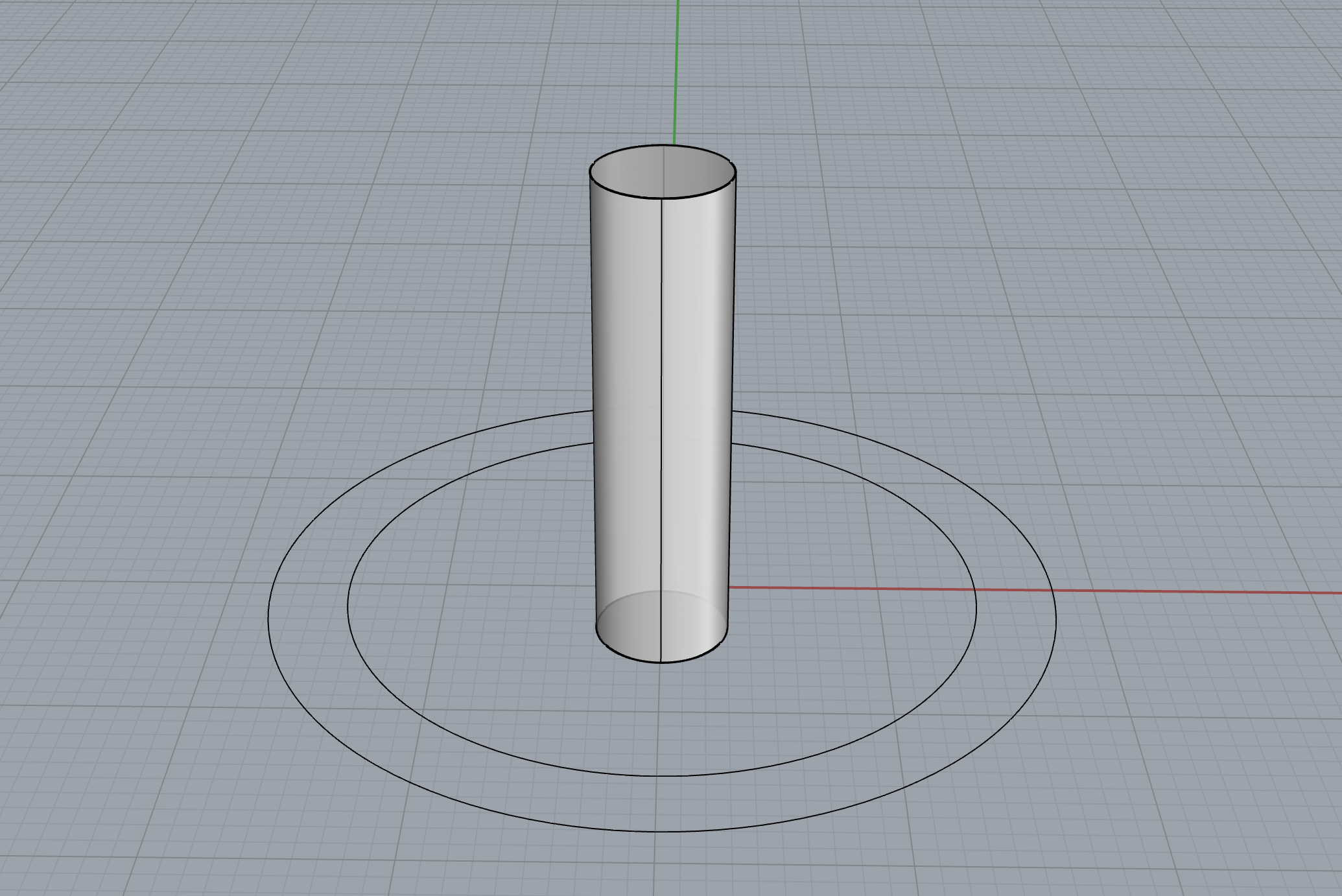Click the green Y-axis line

pos(676,71)
